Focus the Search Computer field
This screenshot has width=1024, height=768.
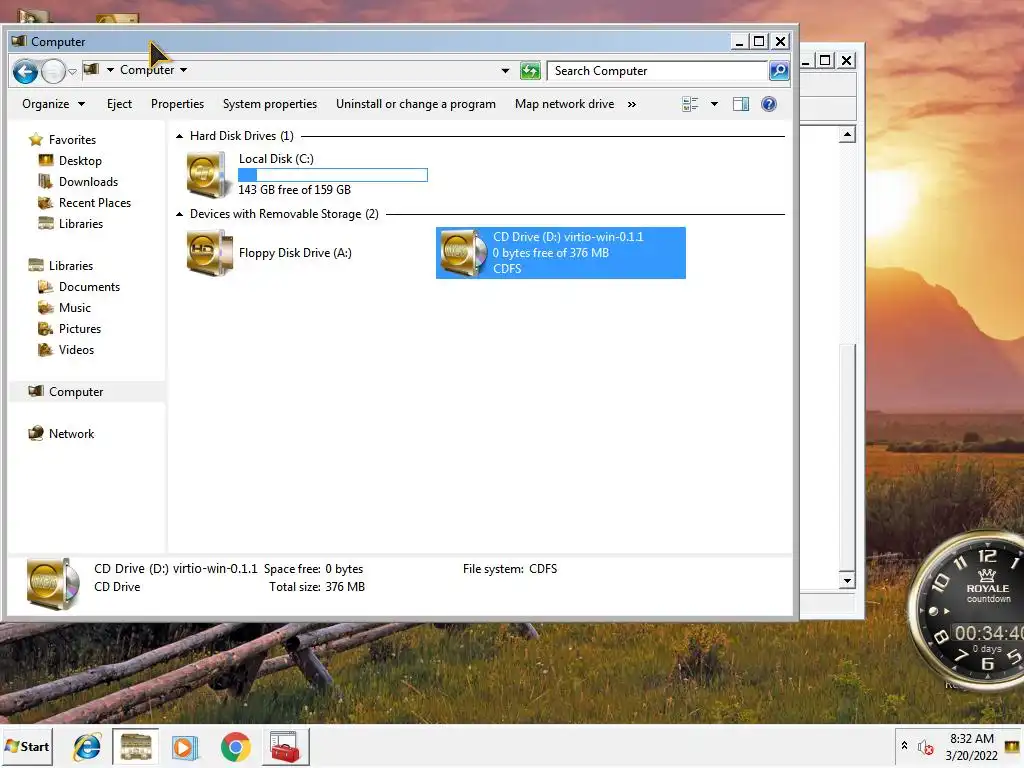point(657,71)
